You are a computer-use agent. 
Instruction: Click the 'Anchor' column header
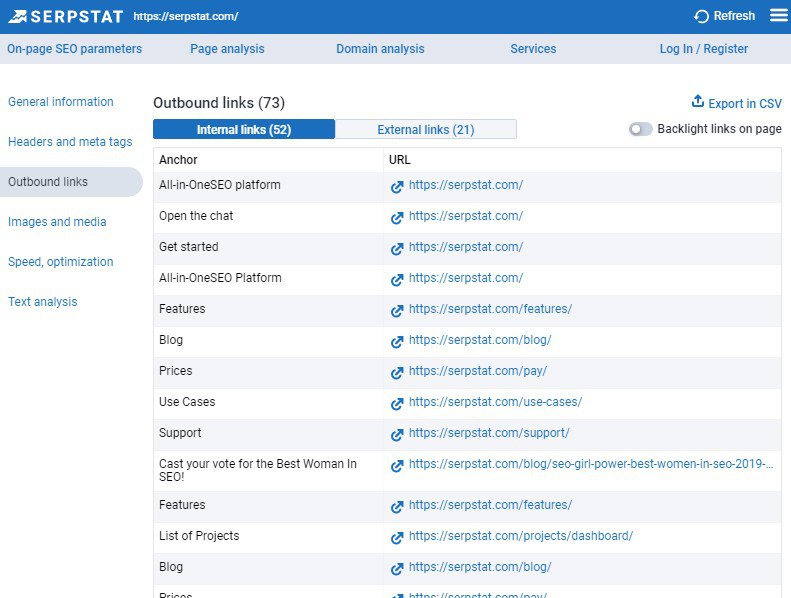click(x=178, y=160)
